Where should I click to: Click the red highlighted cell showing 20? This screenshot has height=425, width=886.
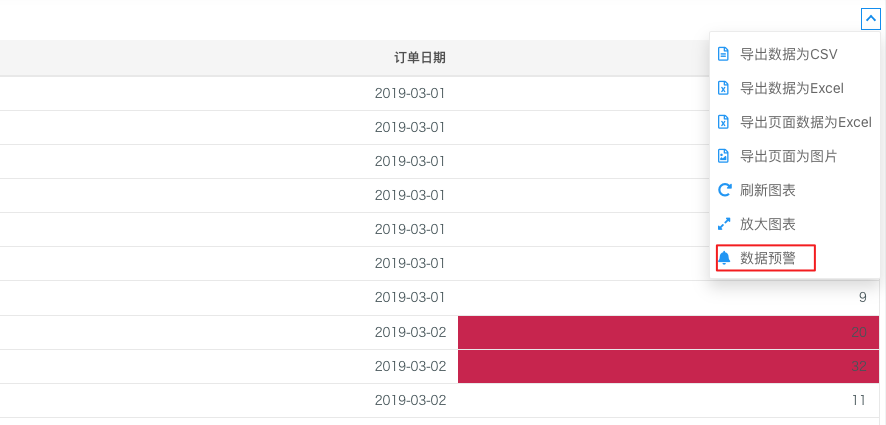[x=668, y=332]
